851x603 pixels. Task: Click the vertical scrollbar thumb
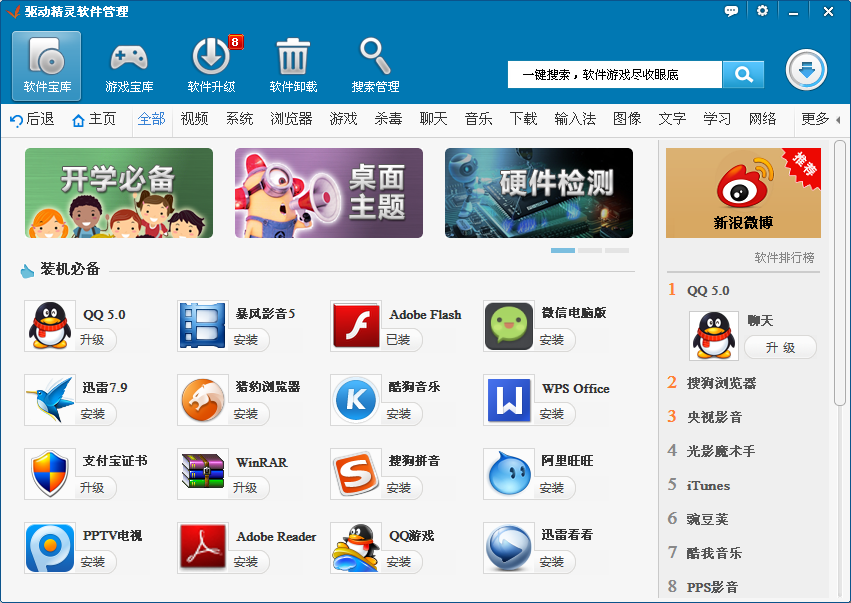(840, 272)
